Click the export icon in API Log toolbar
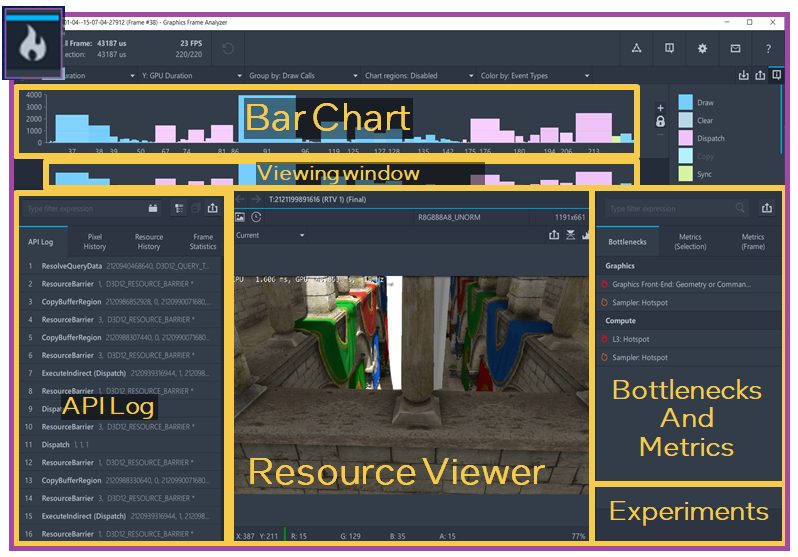The width and height of the screenshot is (798, 557). click(213, 209)
